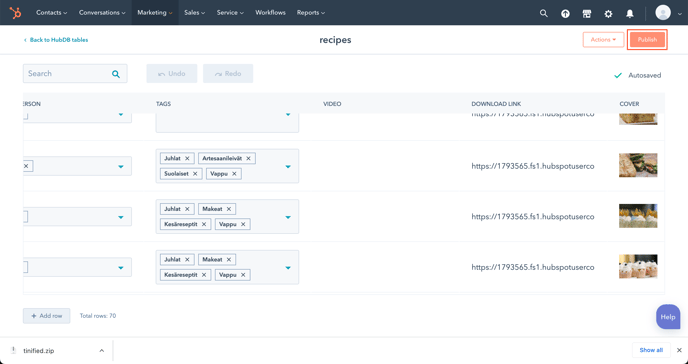
Task: Open the Contacts menu
Action: [52, 13]
